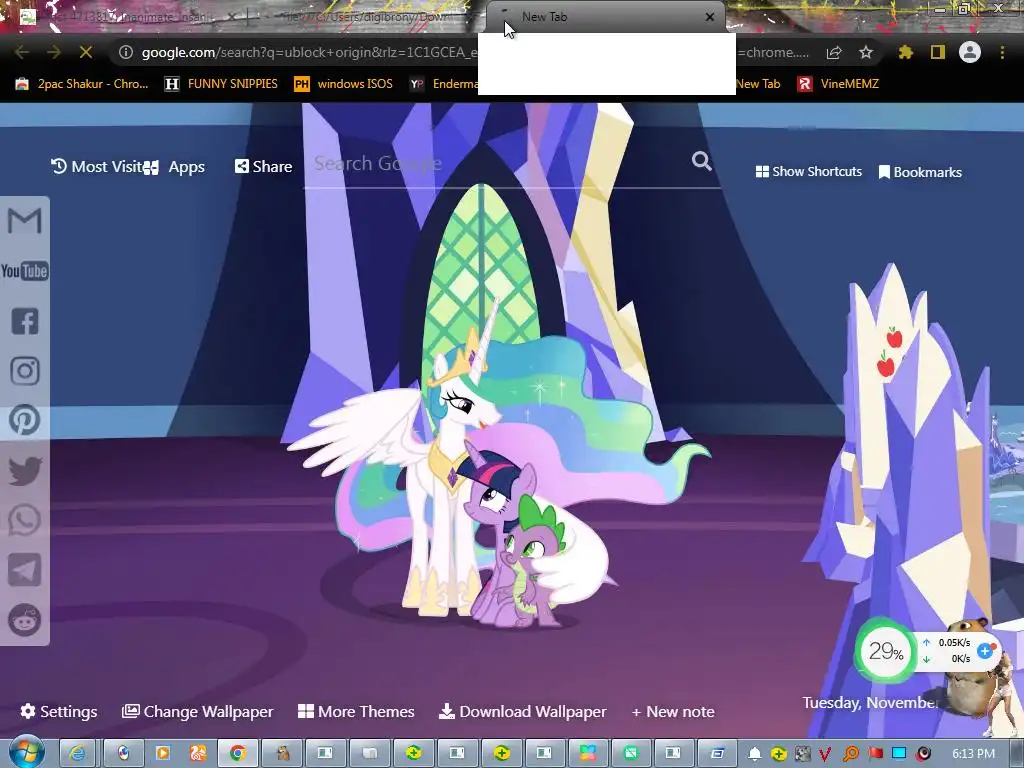The width and height of the screenshot is (1024, 768).
Task: Close the New Tab browser tab
Action: click(710, 17)
